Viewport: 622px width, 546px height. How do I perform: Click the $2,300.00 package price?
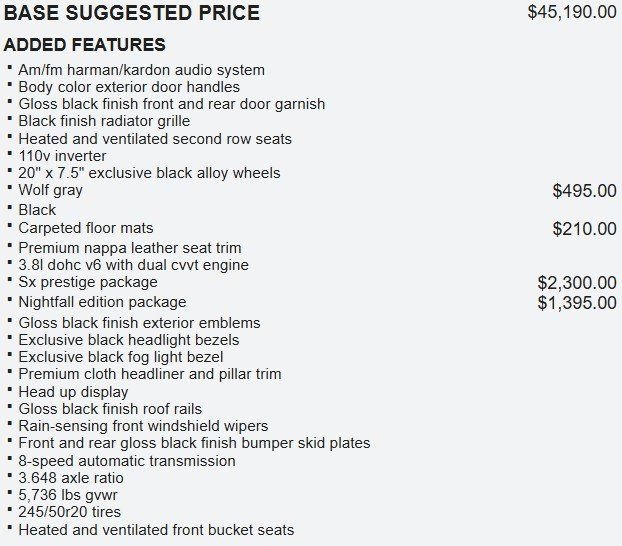[577, 283]
